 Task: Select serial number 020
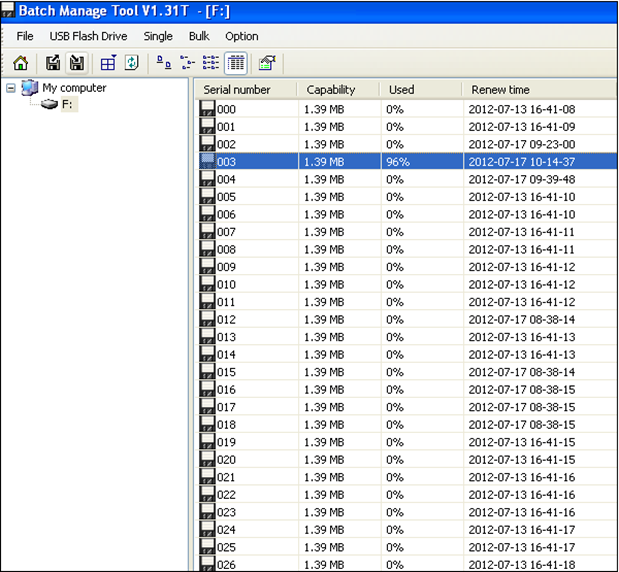point(226,459)
